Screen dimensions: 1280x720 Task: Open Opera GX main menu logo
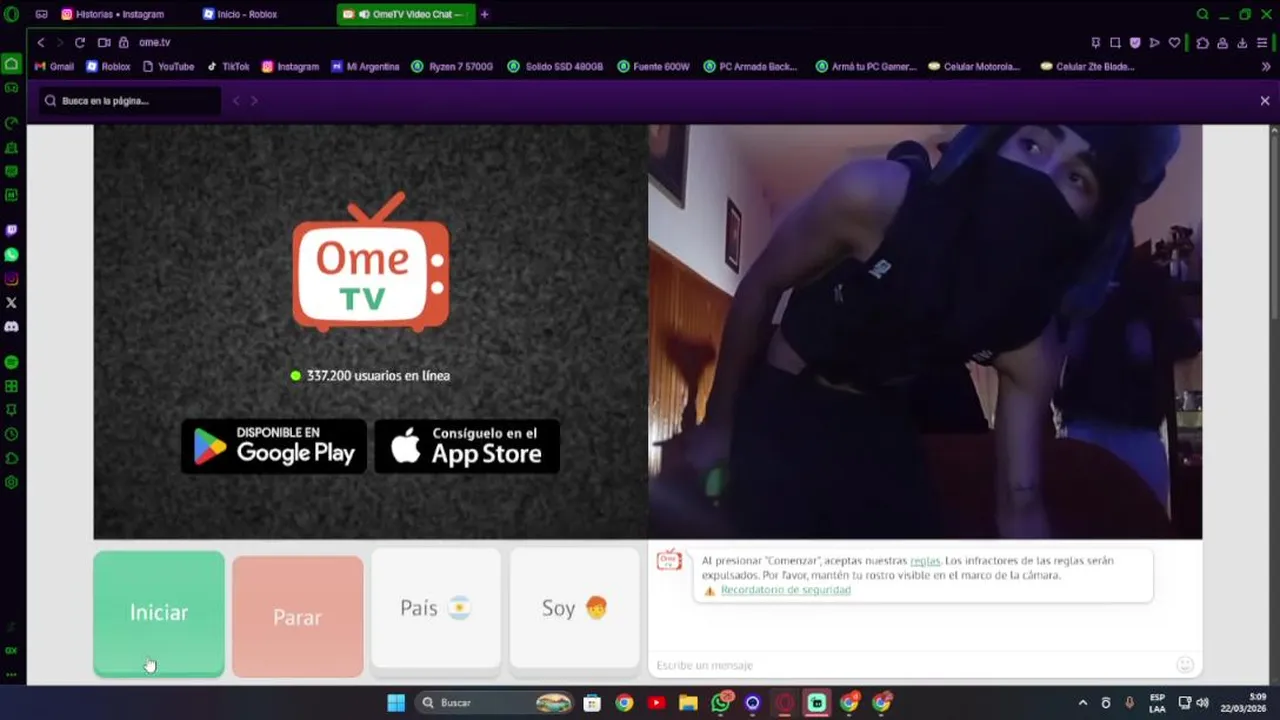pos(12,14)
